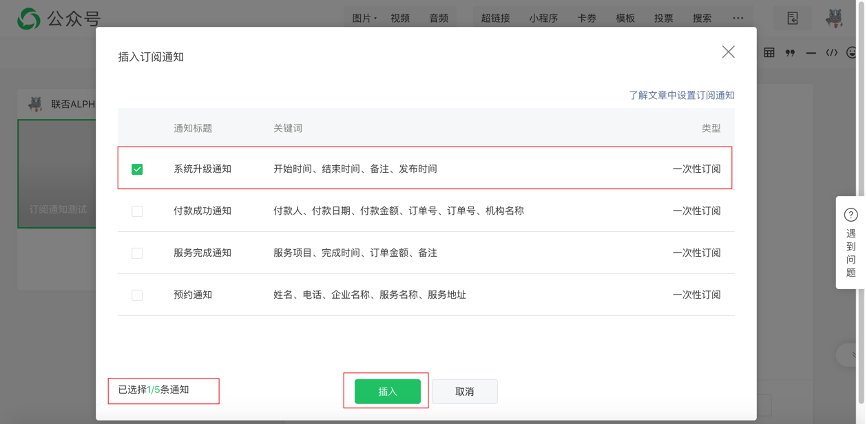
Task: Click the code icon in editor toolbar
Action: [x=831, y=53]
